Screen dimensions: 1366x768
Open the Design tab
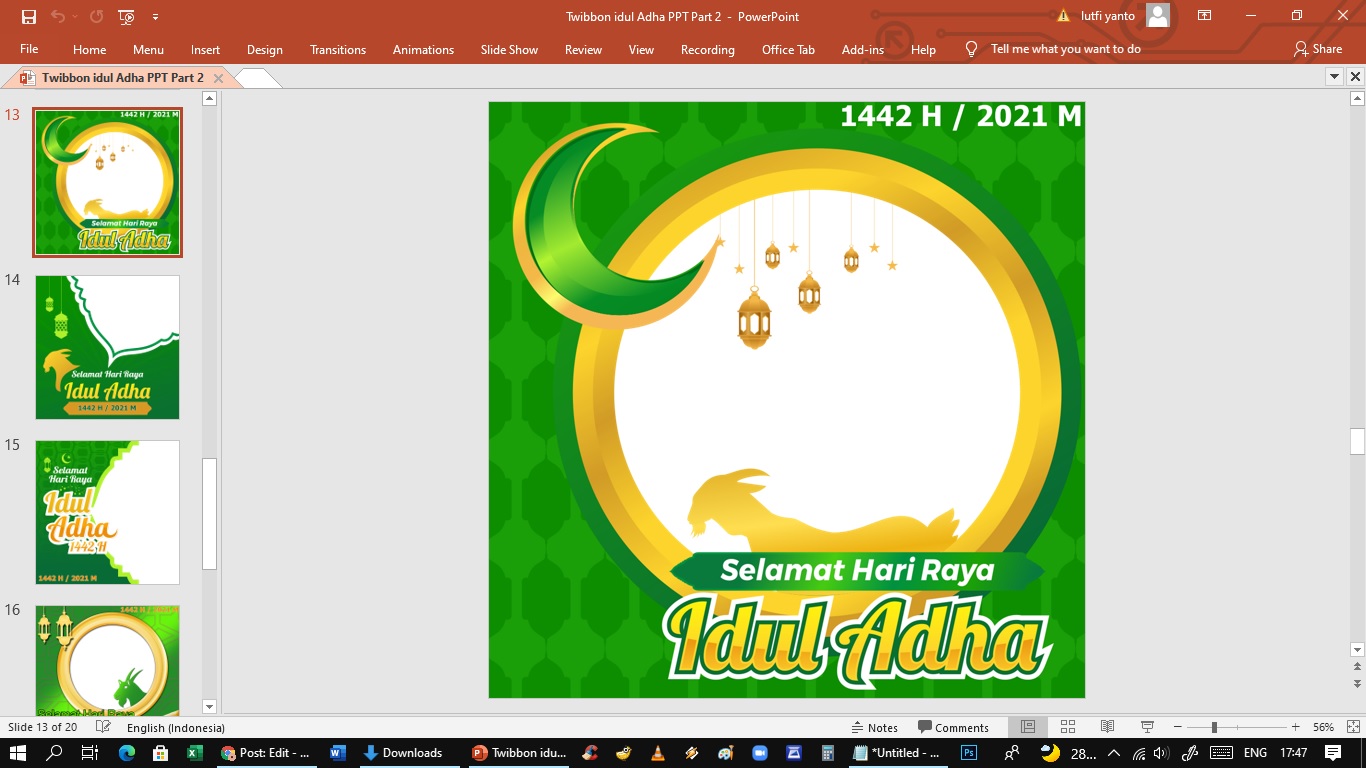coord(264,49)
